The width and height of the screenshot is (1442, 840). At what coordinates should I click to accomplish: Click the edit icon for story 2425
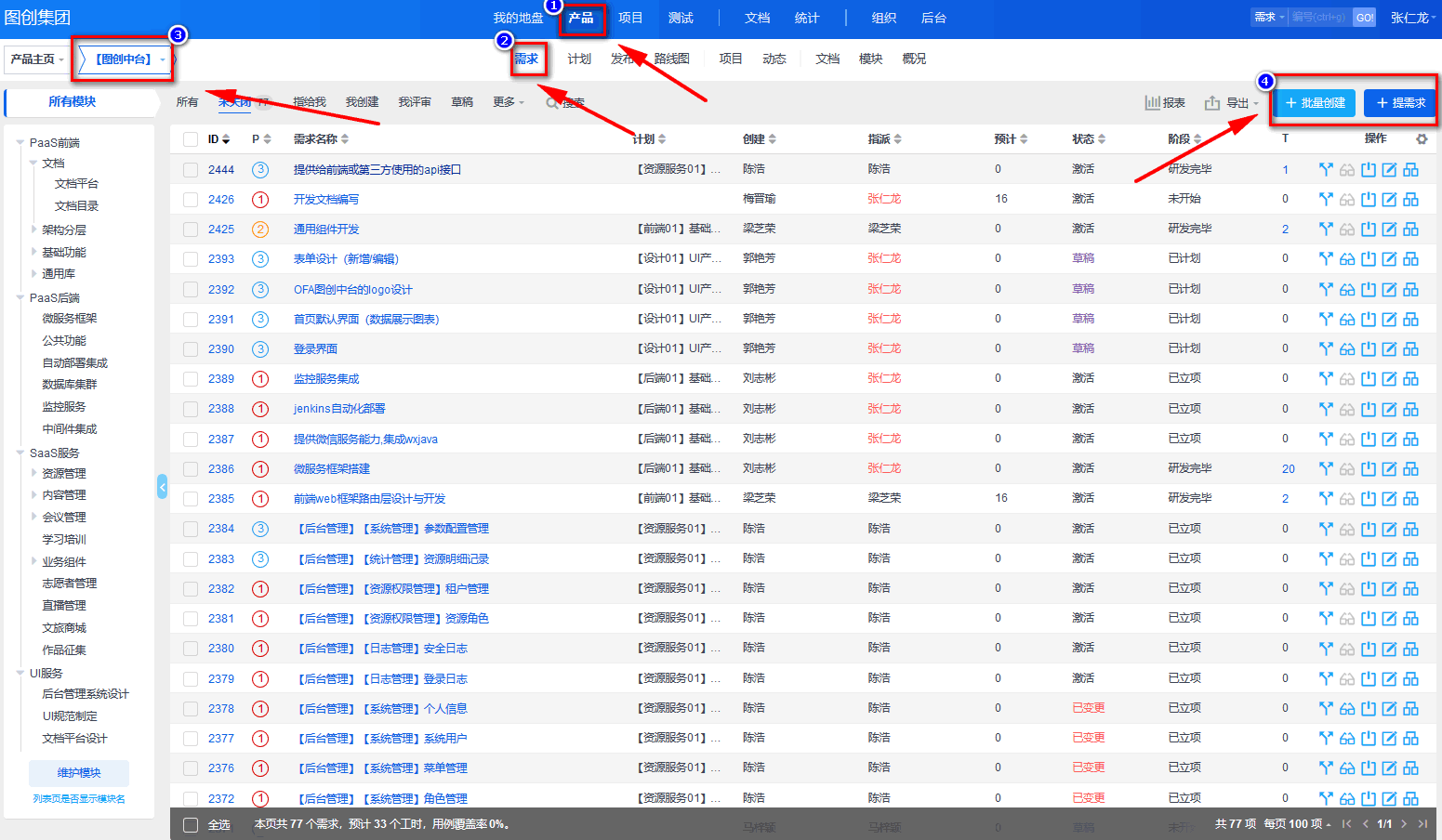tap(1389, 229)
